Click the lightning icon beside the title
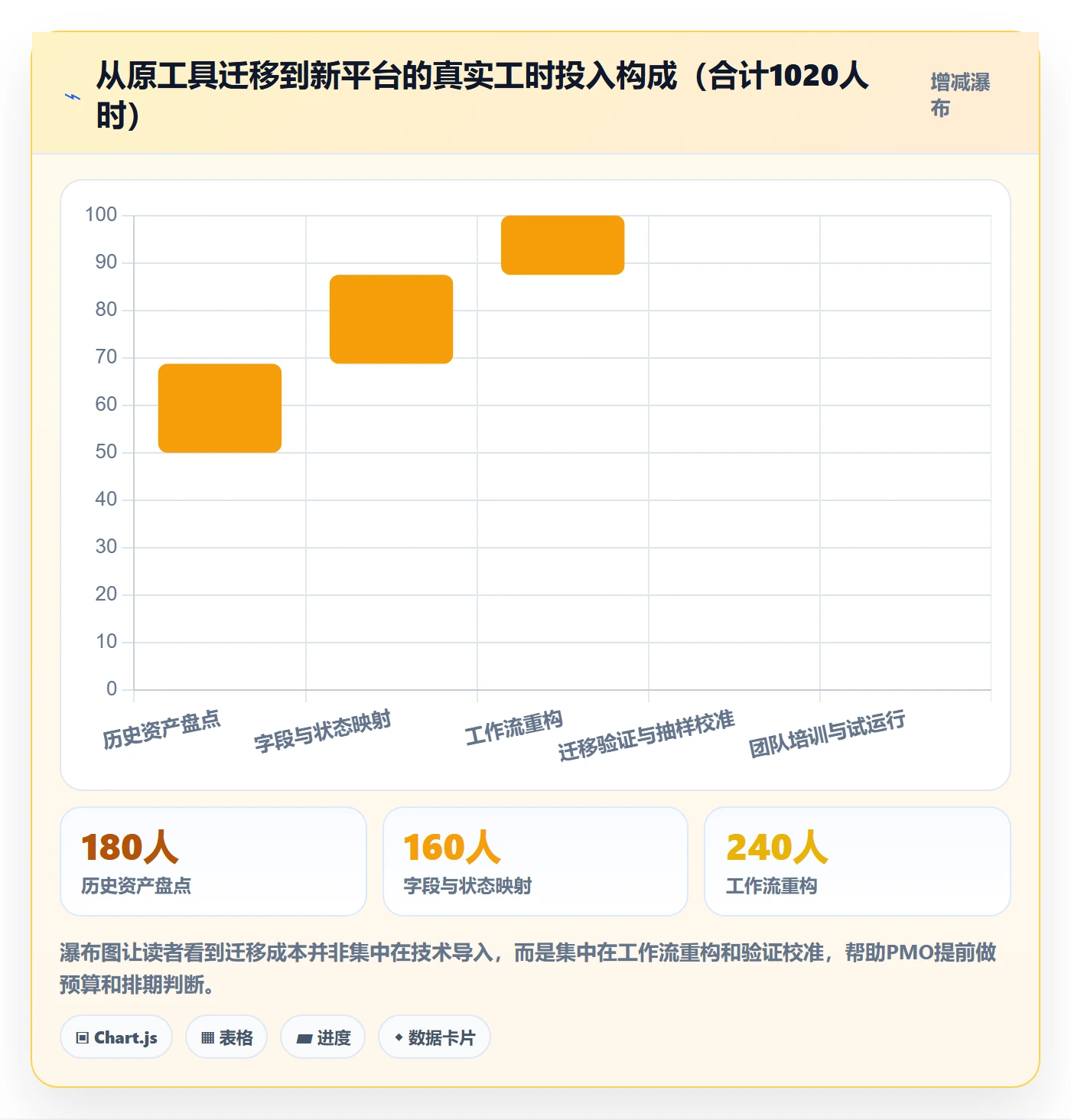Screen dimensions: 1071x1120 pyautogui.click(x=73, y=96)
